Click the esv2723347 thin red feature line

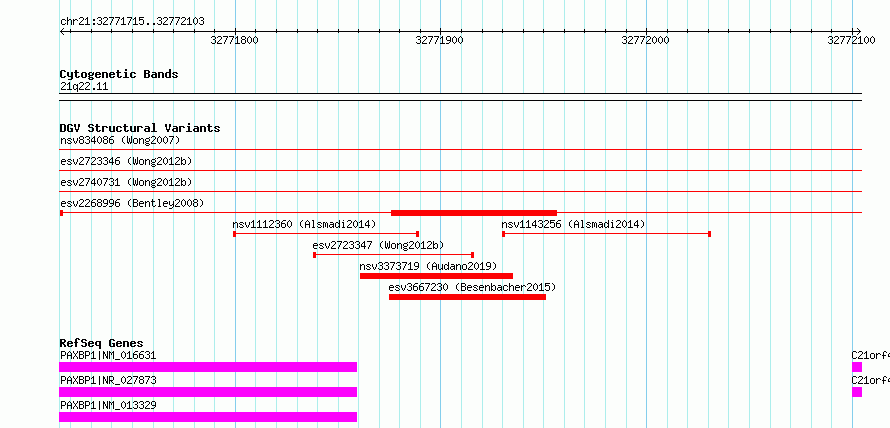(x=393, y=255)
